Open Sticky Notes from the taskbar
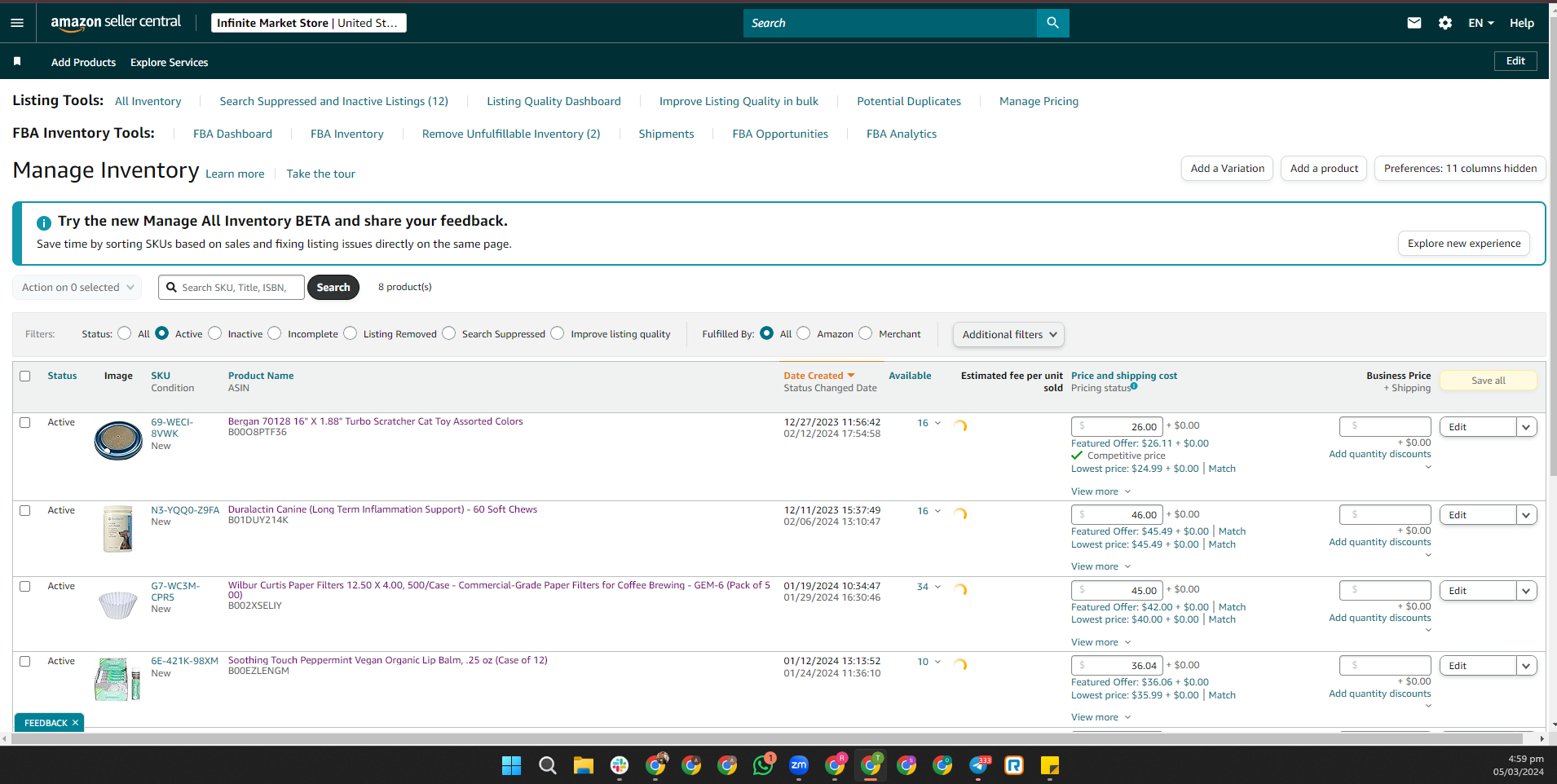Screen dimensions: 1557x784 tap(1050, 765)
